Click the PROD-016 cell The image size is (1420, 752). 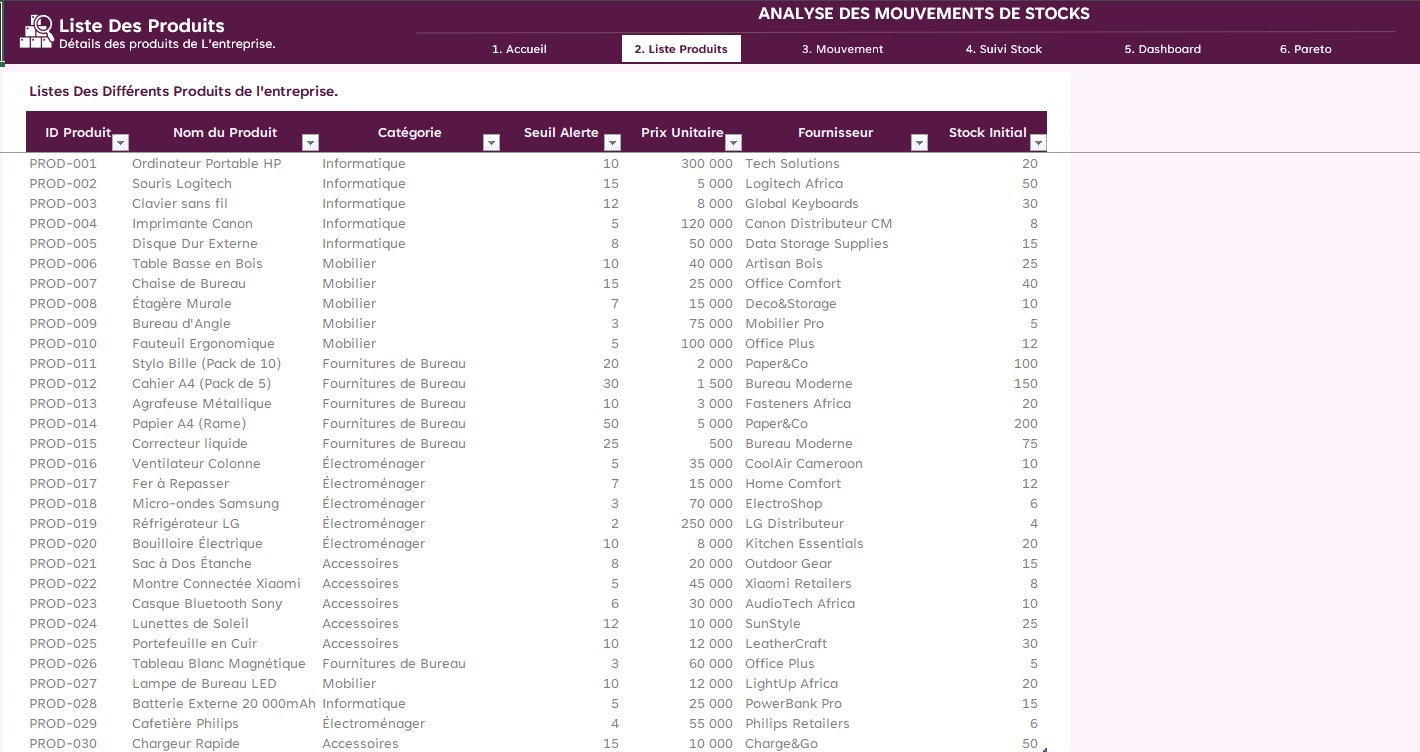click(77, 463)
